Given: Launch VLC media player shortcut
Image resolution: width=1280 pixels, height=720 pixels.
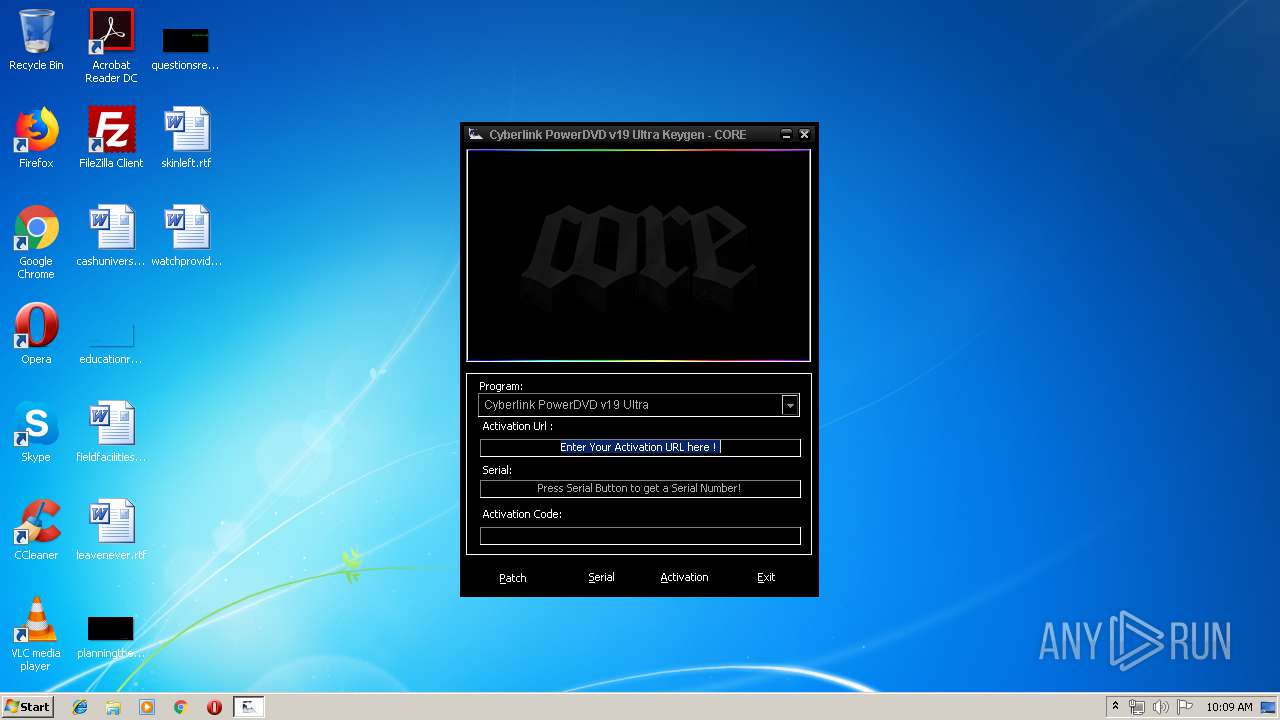Looking at the screenshot, I should (x=36, y=634).
